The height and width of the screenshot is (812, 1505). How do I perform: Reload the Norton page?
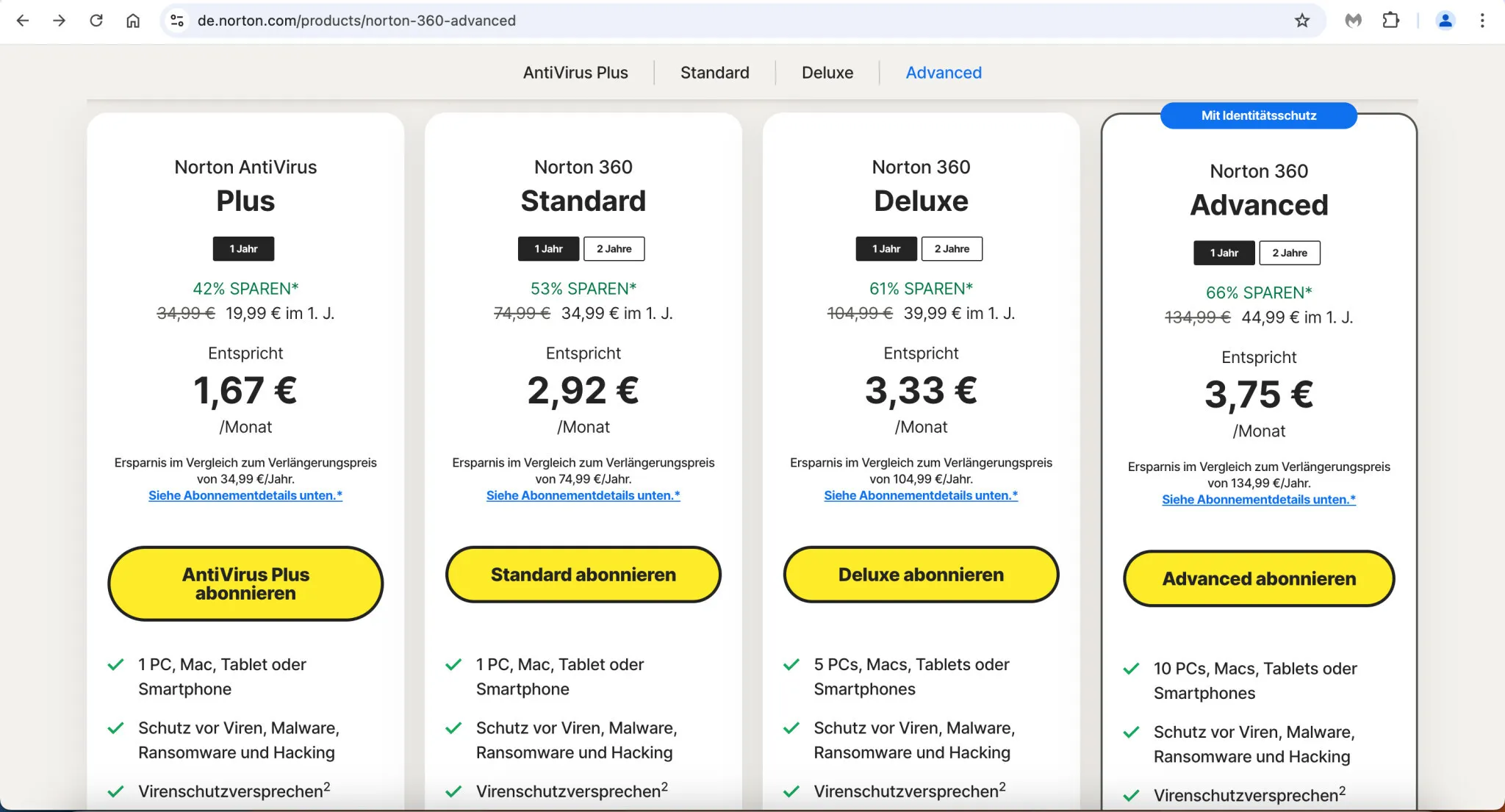pyautogui.click(x=96, y=21)
